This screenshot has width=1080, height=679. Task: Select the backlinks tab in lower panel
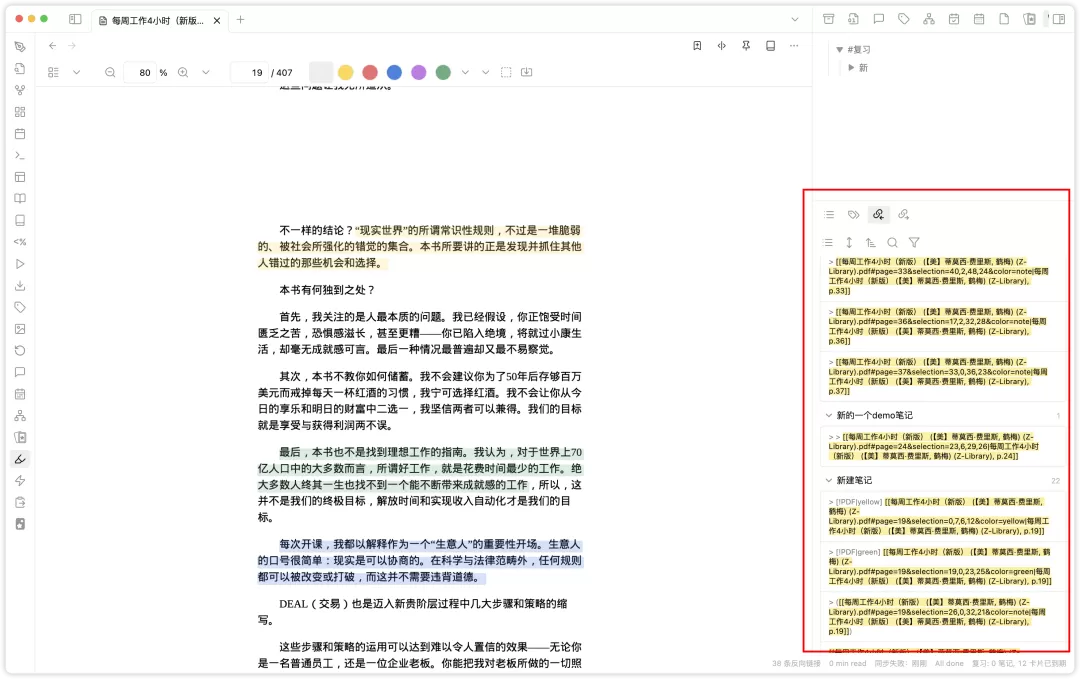[x=878, y=215]
